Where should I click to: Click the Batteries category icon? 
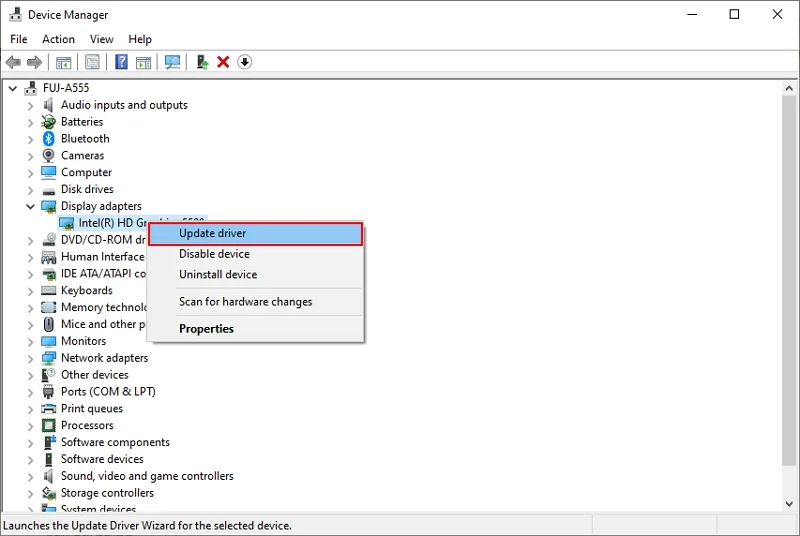pyautogui.click(x=48, y=122)
